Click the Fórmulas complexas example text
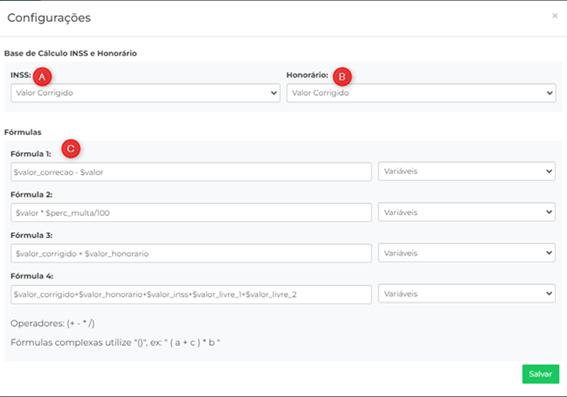Viewport: 567px width, 397px height. click(x=115, y=342)
